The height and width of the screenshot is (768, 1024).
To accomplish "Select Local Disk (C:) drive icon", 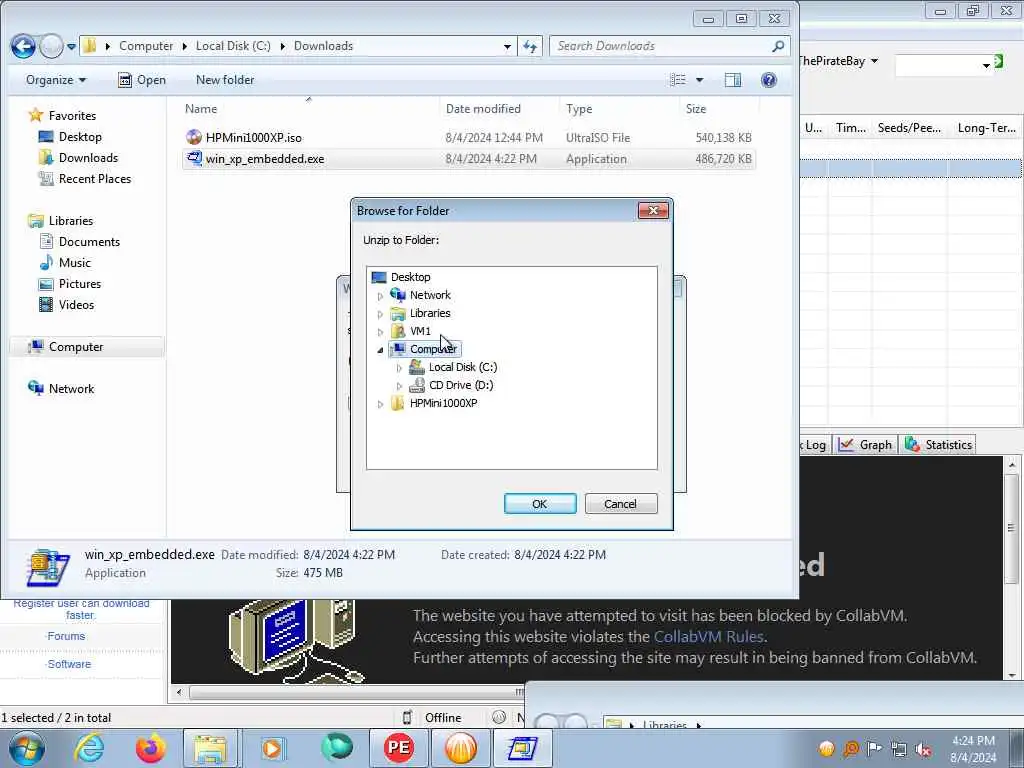I will (x=417, y=367).
